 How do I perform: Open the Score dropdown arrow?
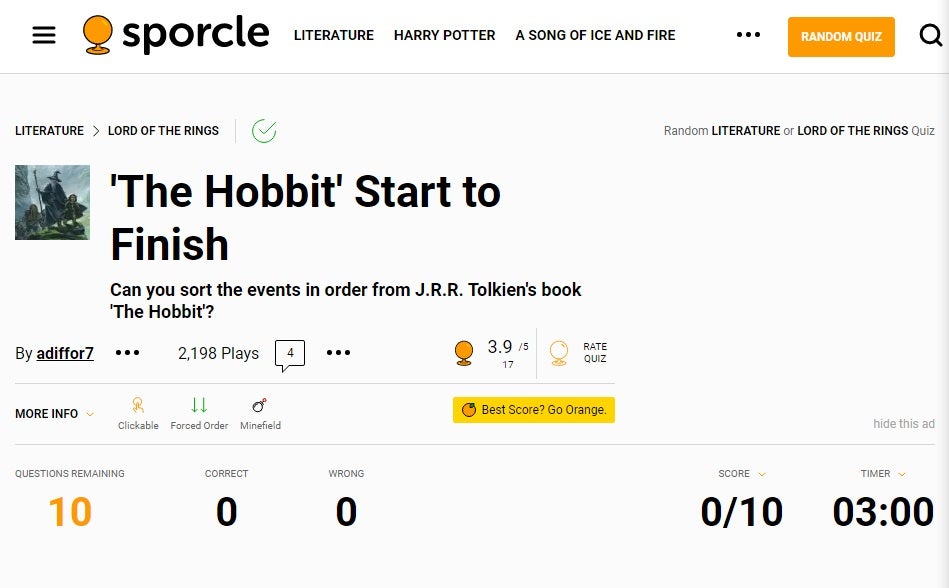click(762, 474)
